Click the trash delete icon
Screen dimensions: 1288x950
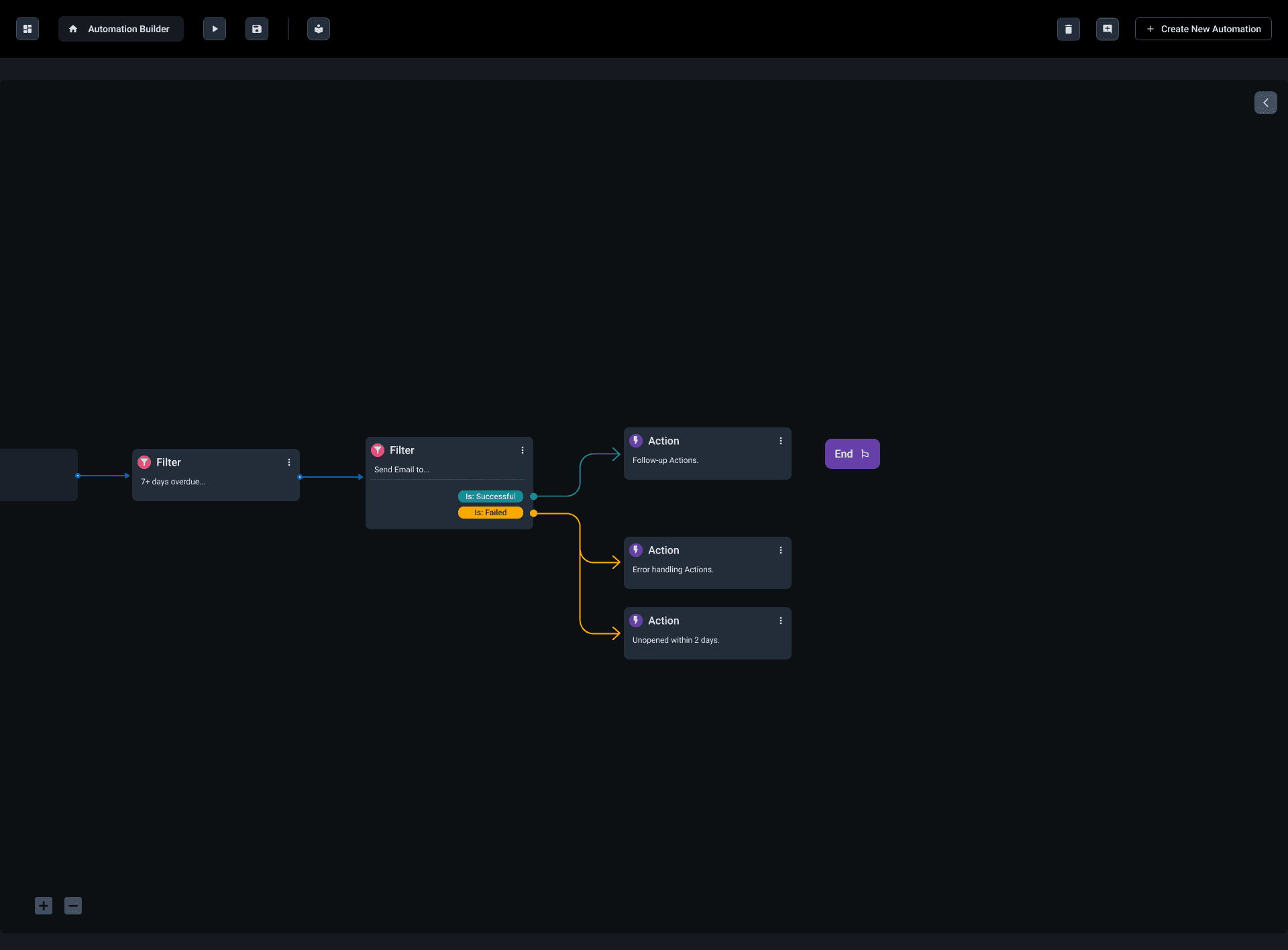pyautogui.click(x=1069, y=29)
